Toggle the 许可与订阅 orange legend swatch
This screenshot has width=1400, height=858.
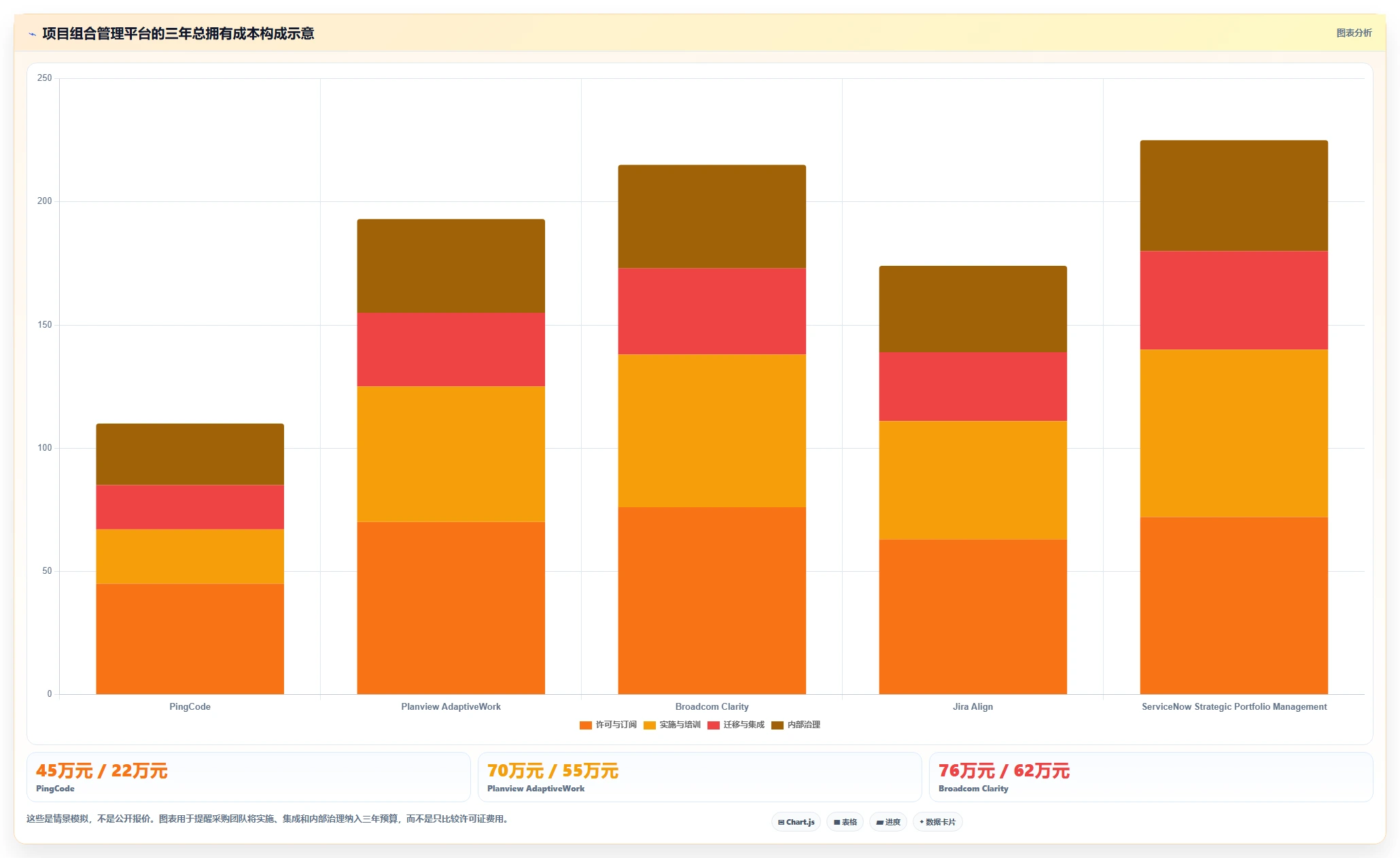point(585,725)
